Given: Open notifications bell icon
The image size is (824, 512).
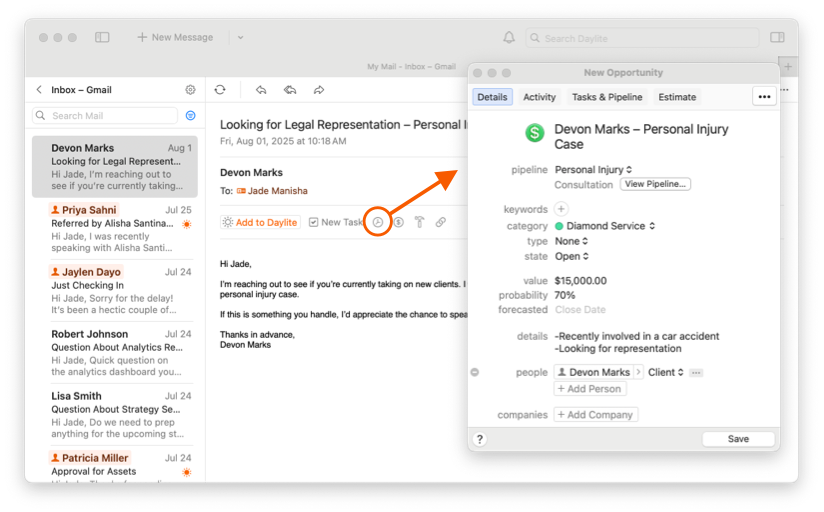Looking at the screenshot, I should 509,38.
